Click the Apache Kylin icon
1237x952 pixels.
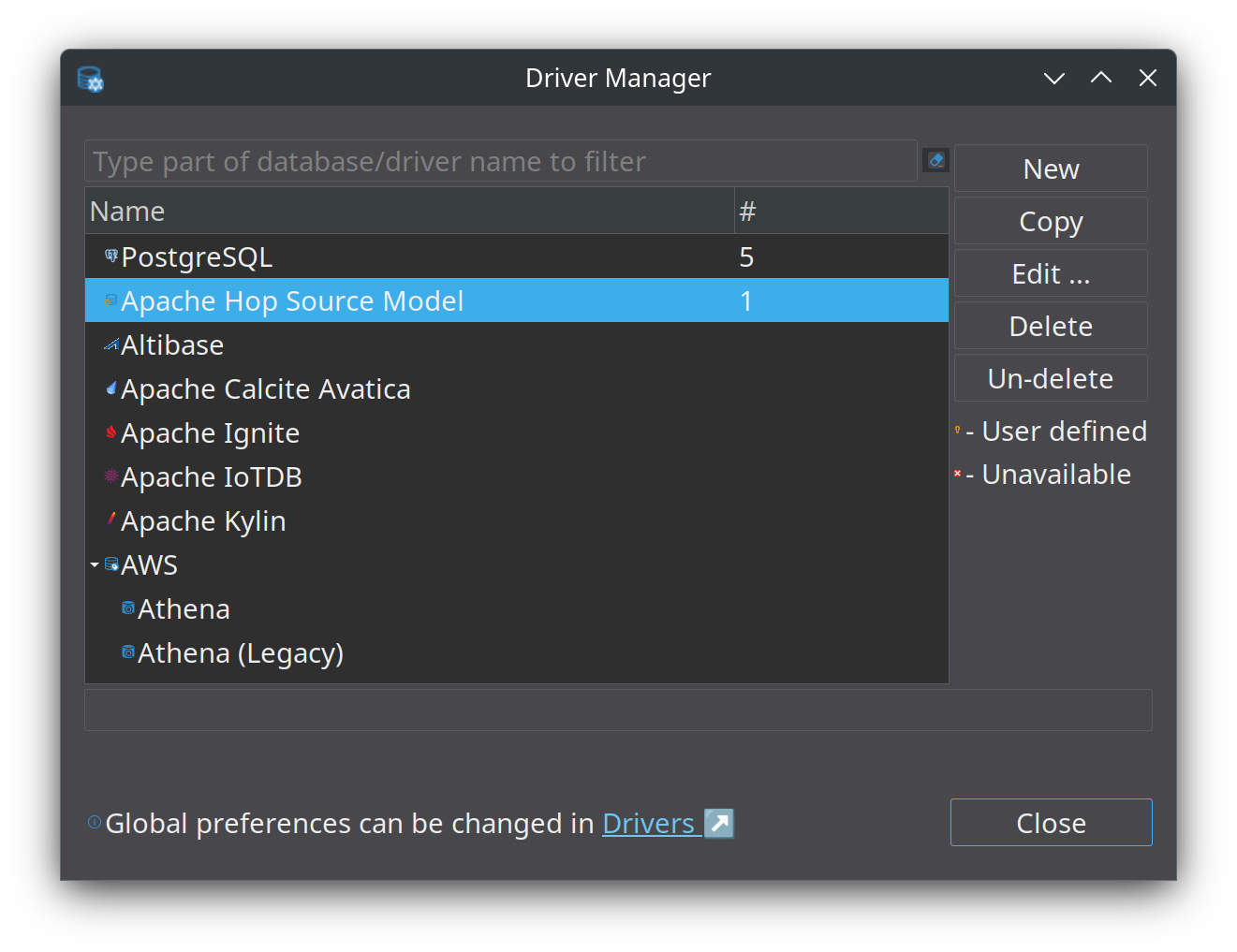pyautogui.click(x=111, y=520)
